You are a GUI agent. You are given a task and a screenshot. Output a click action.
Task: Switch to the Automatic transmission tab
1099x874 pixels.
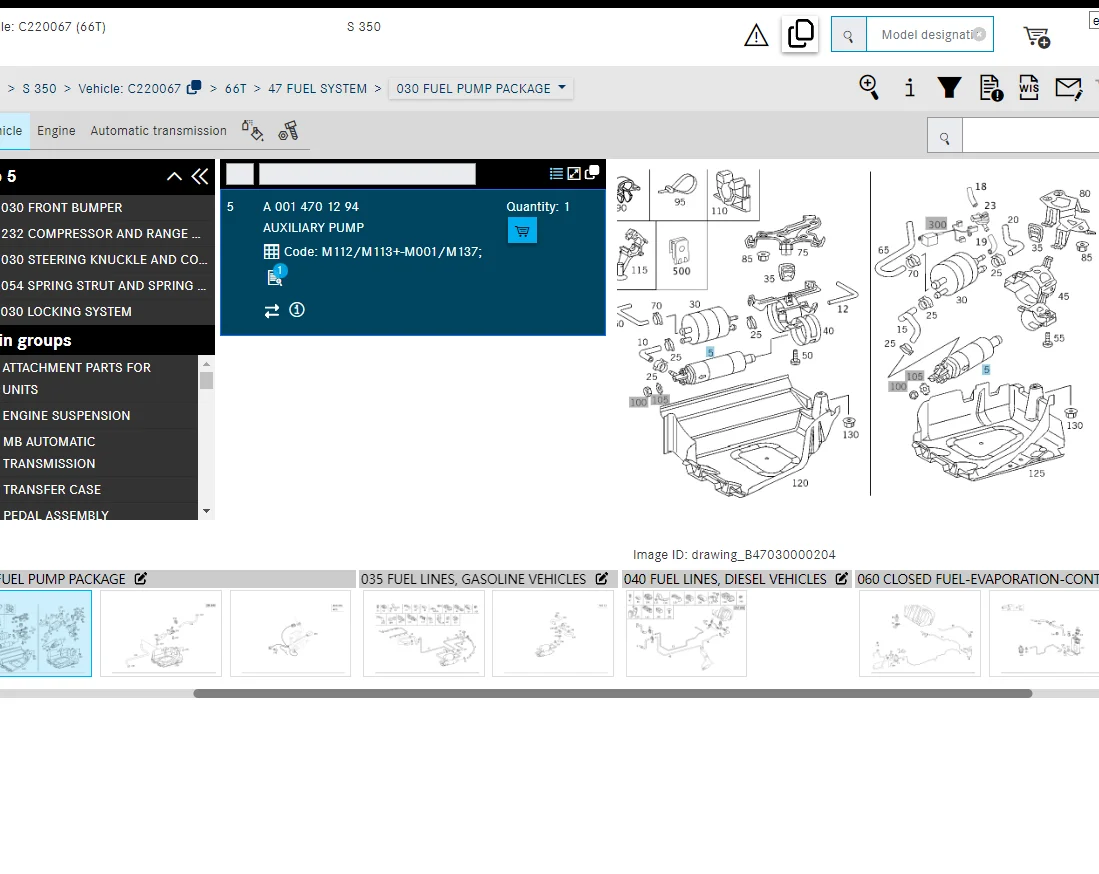(158, 130)
